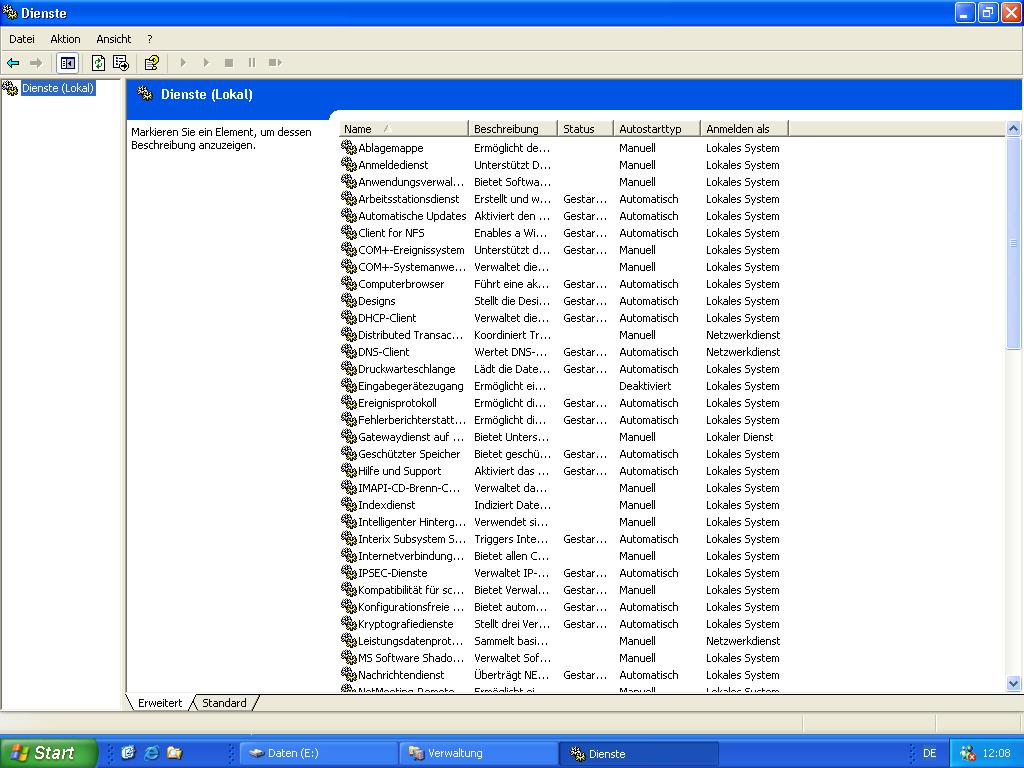Click the Dienste taskbar button

tap(639, 753)
